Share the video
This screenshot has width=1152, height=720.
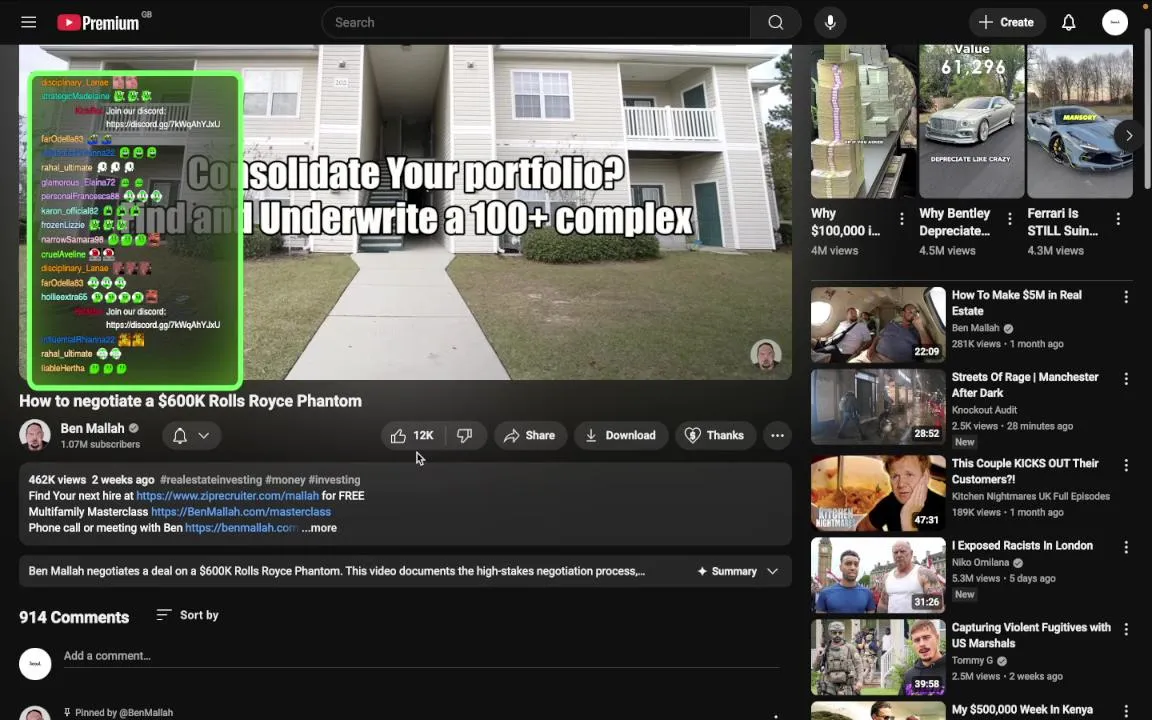pyautogui.click(x=530, y=436)
